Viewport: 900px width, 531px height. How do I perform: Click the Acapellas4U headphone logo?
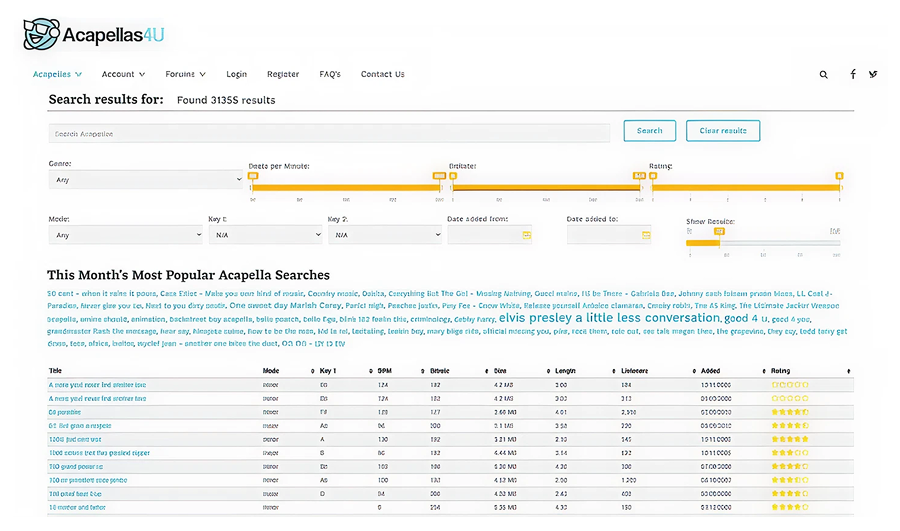[x=41, y=34]
